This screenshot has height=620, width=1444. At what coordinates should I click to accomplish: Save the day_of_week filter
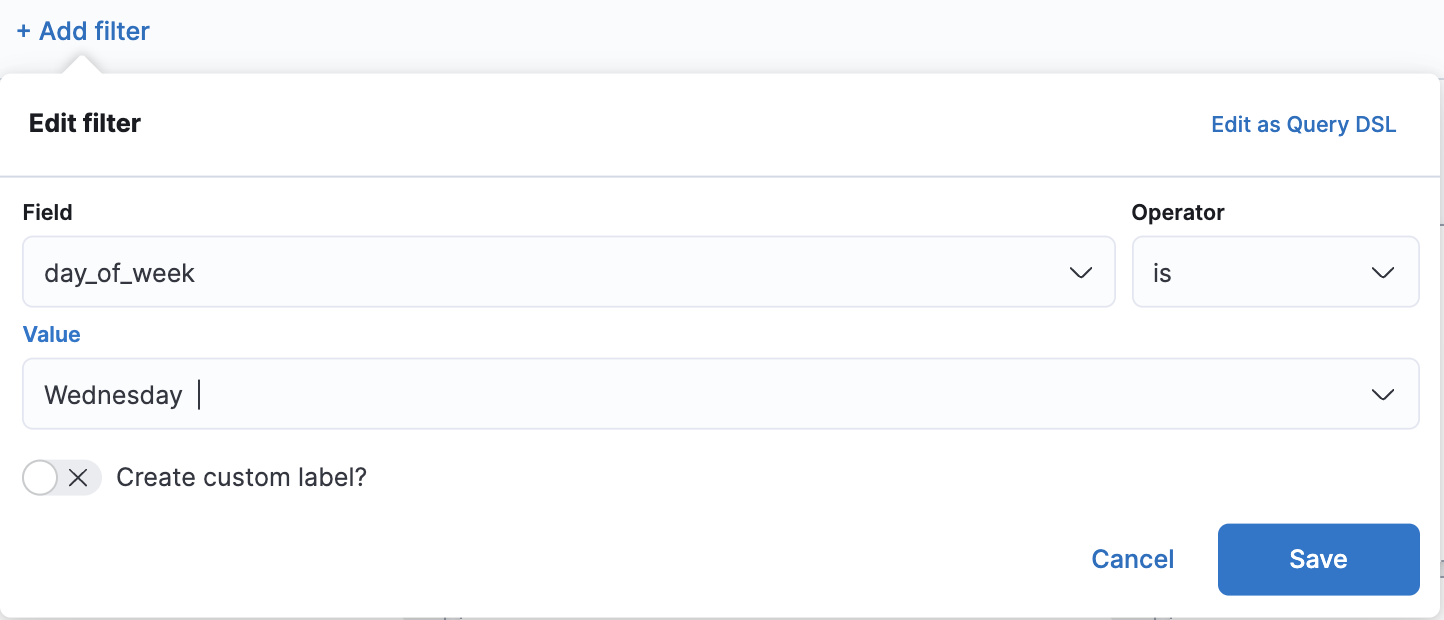pos(1318,559)
